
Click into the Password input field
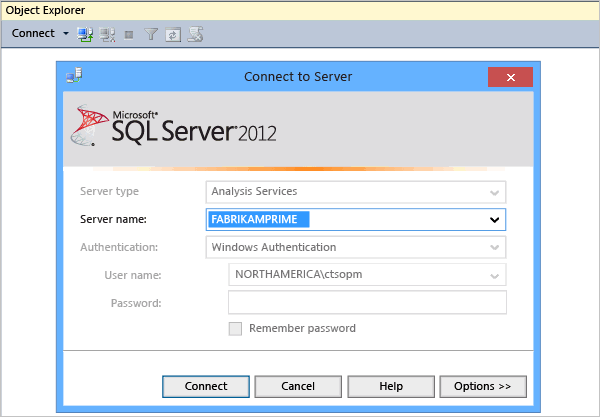click(x=367, y=303)
